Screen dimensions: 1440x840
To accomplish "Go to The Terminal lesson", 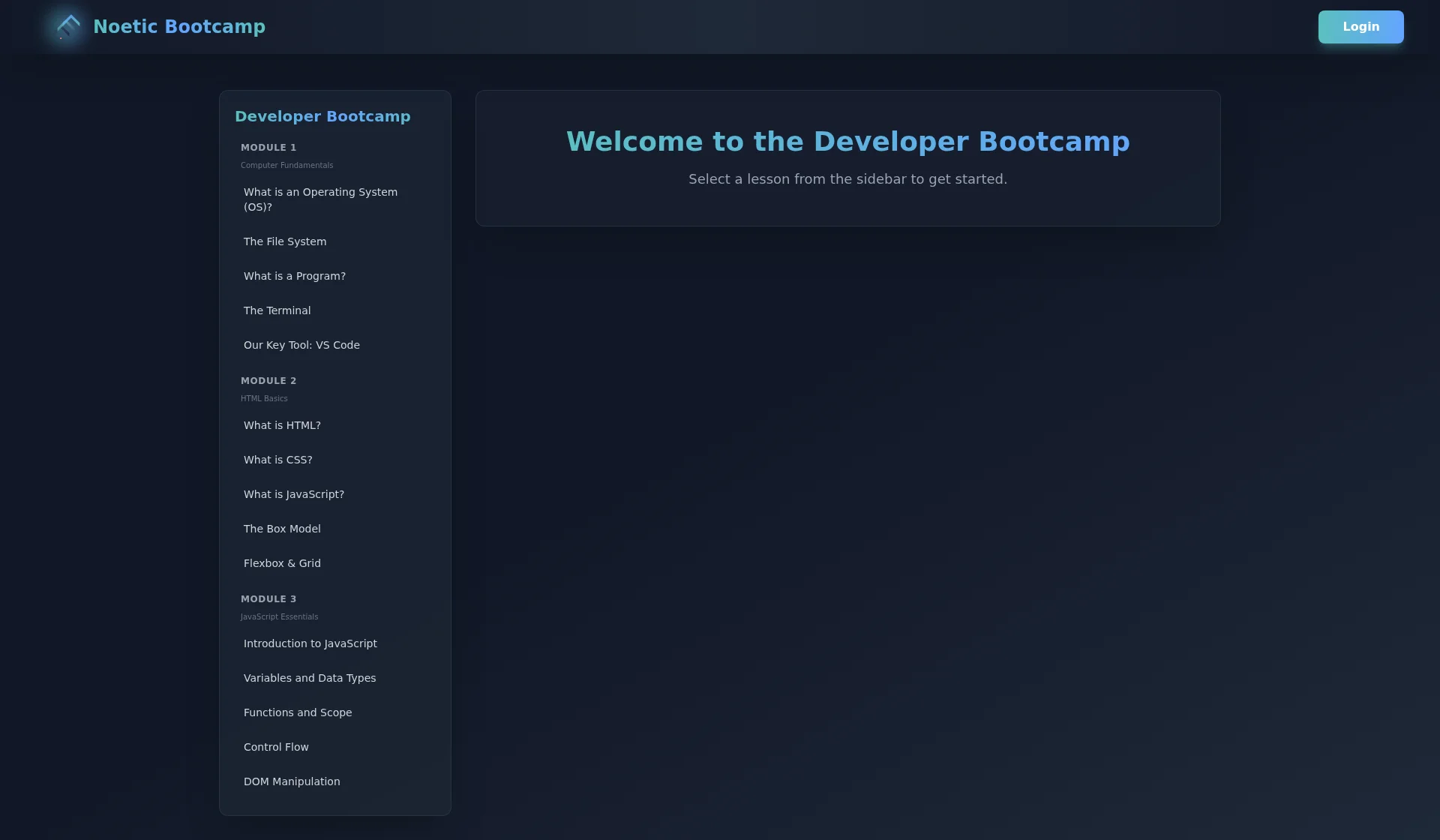I will tap(335, 310).
